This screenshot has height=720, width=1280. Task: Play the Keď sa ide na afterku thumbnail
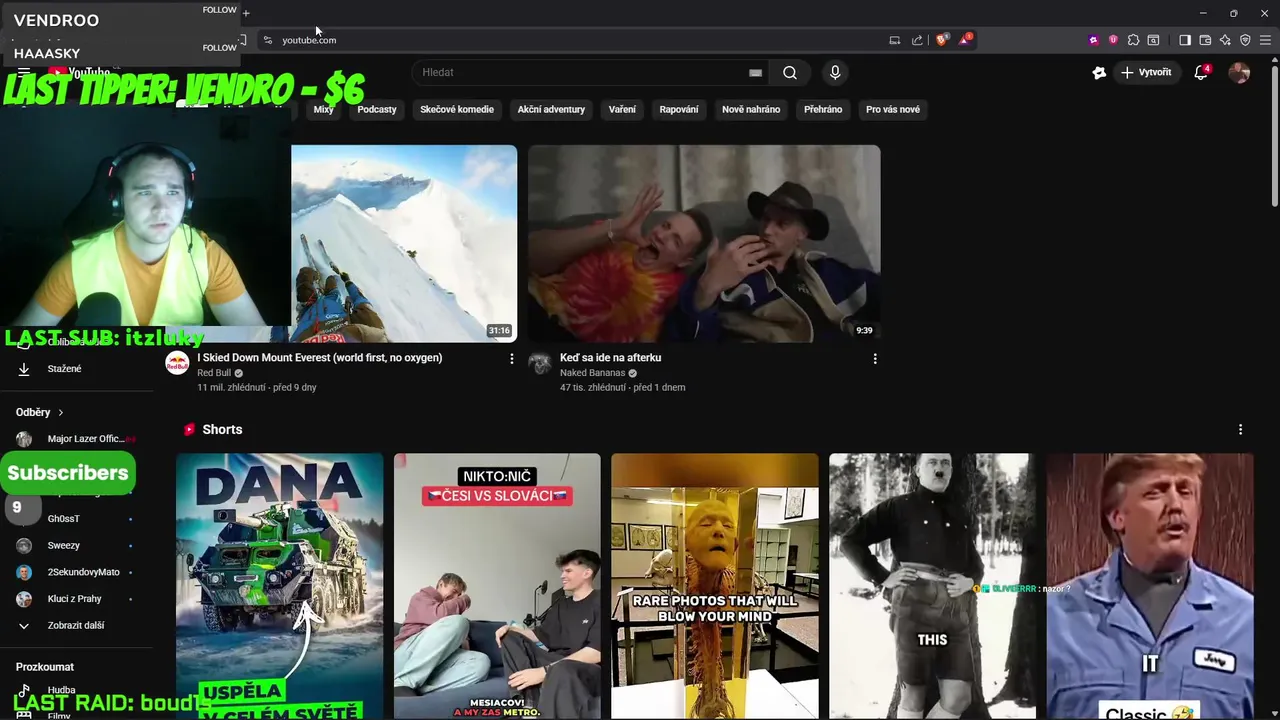704,244
